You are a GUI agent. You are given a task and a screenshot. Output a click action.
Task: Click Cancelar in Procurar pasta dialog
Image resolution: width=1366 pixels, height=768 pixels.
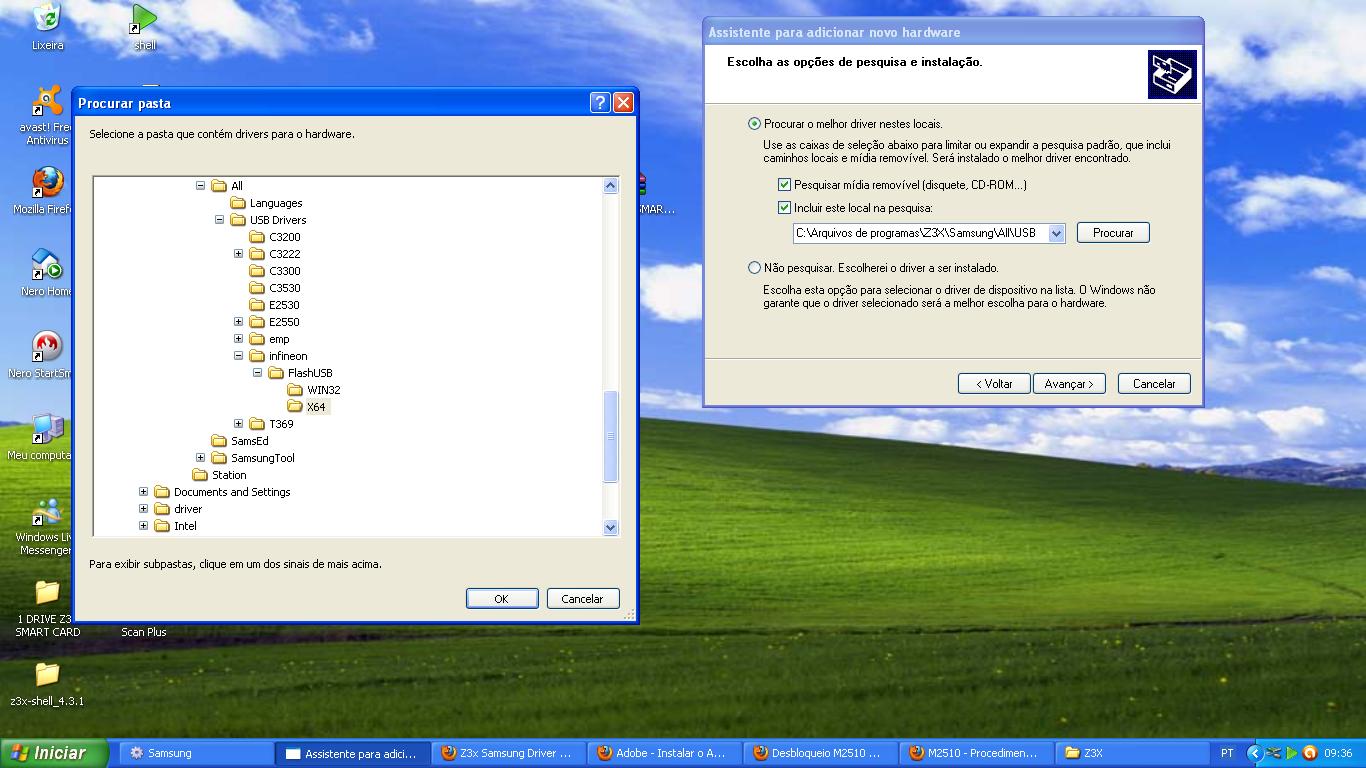pos(582,599)
